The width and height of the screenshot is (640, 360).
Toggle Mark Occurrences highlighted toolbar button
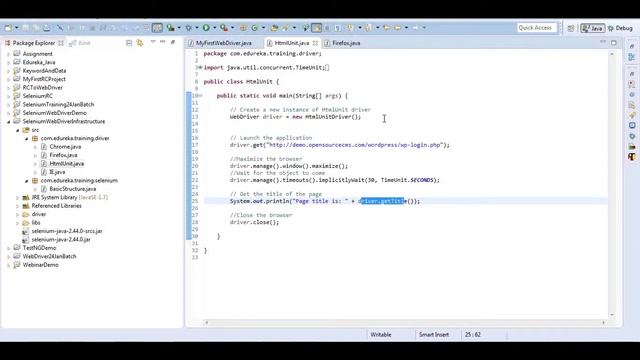click(316, 28)
